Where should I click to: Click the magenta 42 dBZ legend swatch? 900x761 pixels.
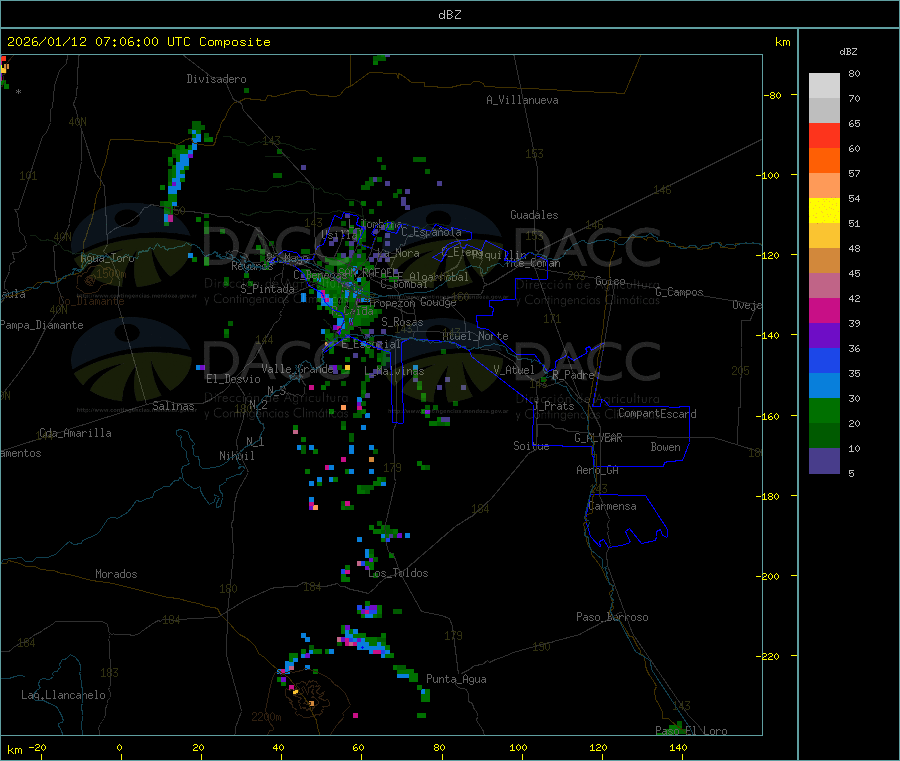[x=824, y=310]
